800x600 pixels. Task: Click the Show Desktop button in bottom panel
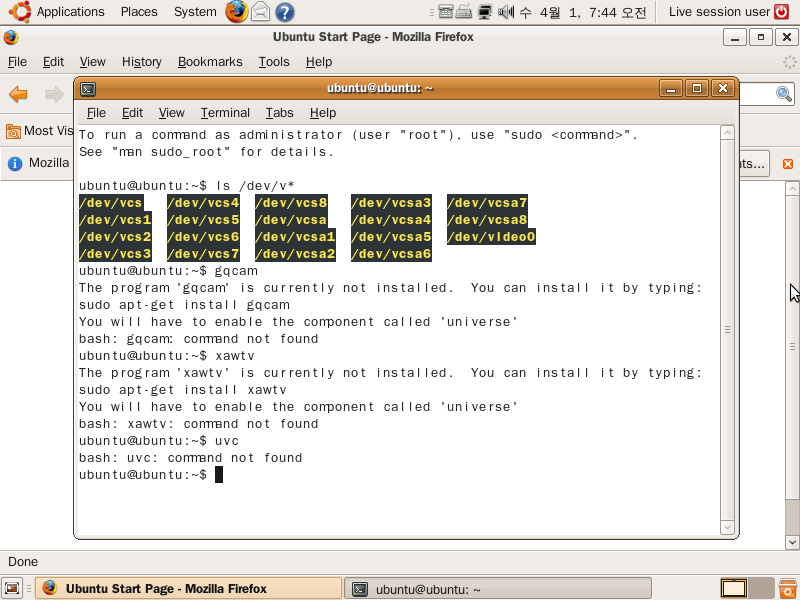point(12,588)
